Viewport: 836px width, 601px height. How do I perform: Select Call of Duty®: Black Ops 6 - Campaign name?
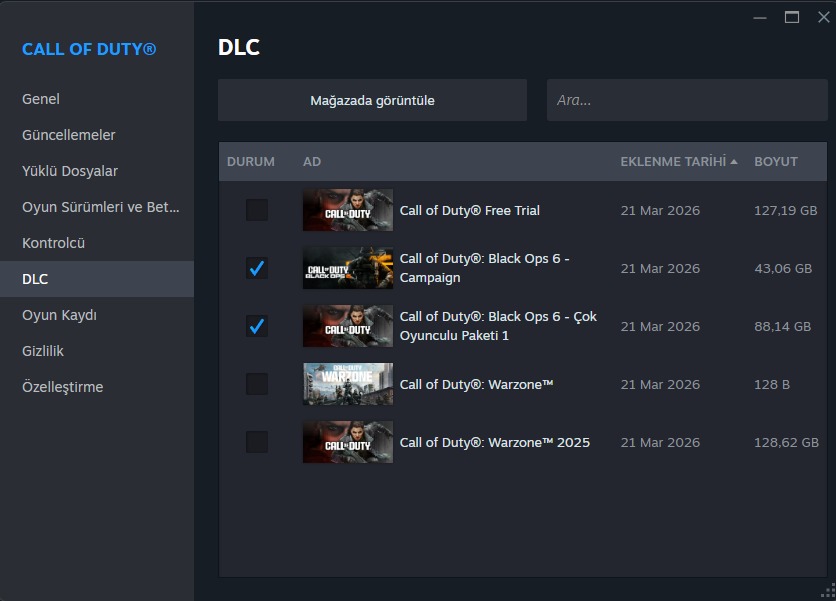point(485,268)
